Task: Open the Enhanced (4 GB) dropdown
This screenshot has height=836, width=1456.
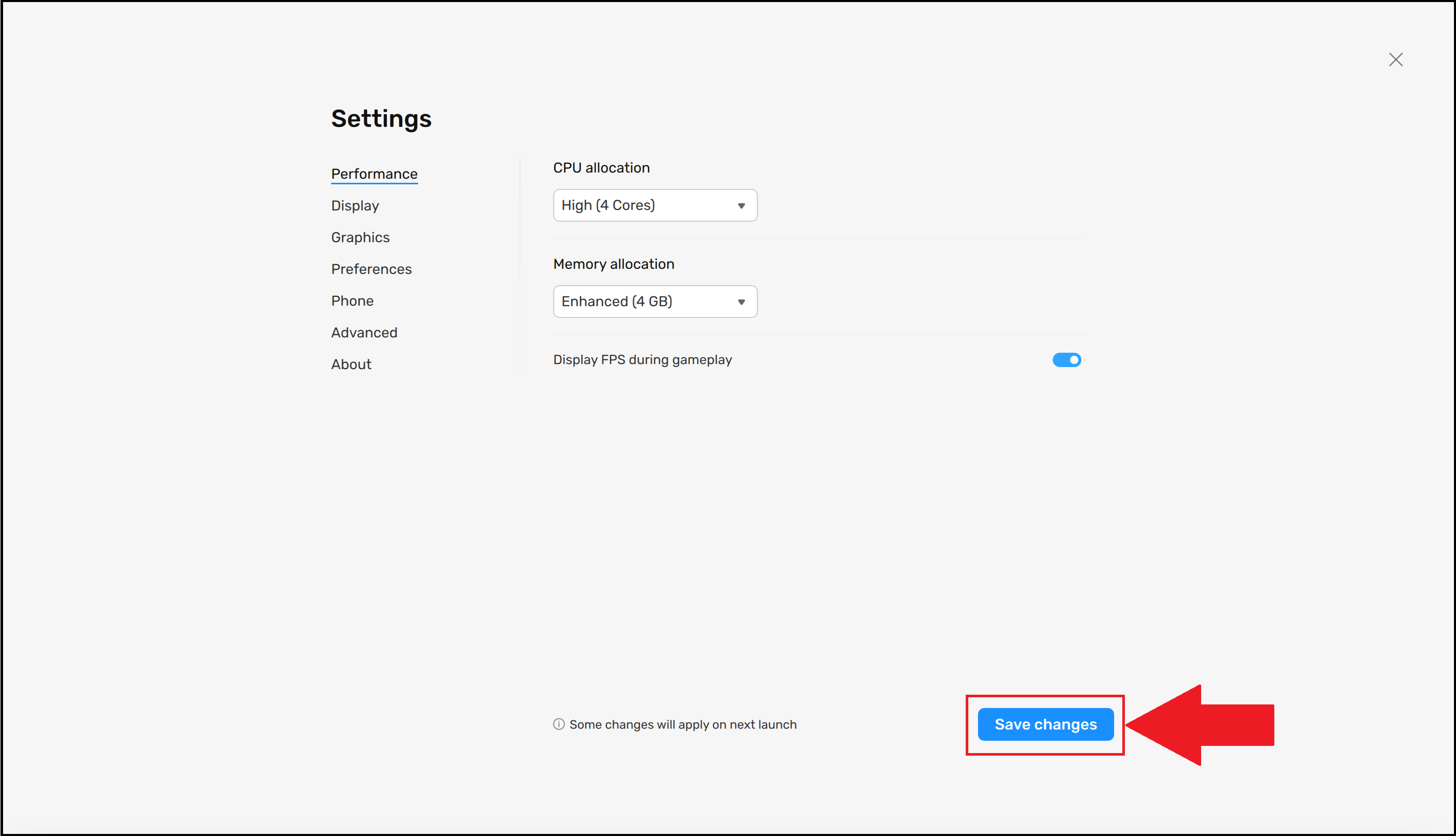Action: coord(654,302)
